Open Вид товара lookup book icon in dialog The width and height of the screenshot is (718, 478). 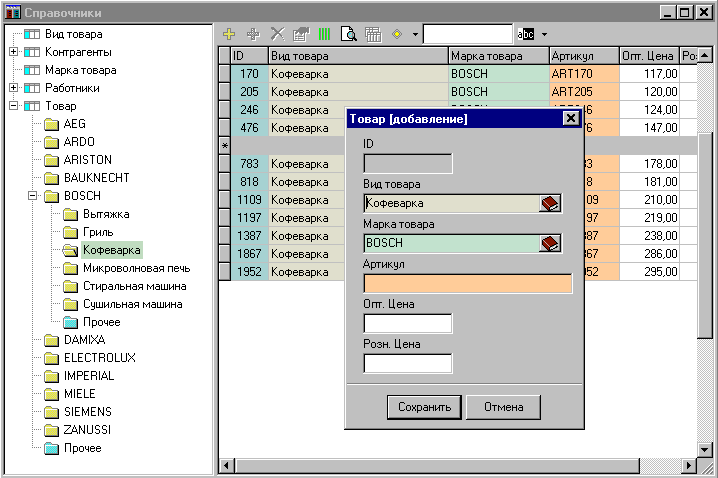coord(550,203)
